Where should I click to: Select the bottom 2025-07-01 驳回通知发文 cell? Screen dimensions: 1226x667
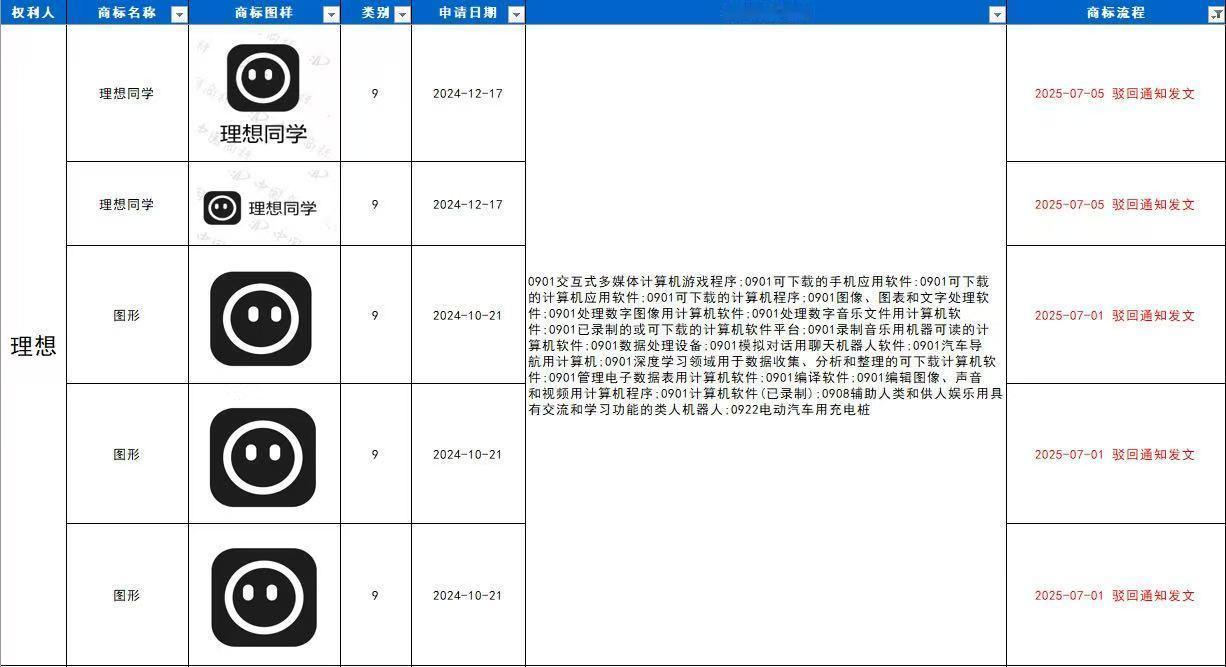click(x=1115, y=595)
